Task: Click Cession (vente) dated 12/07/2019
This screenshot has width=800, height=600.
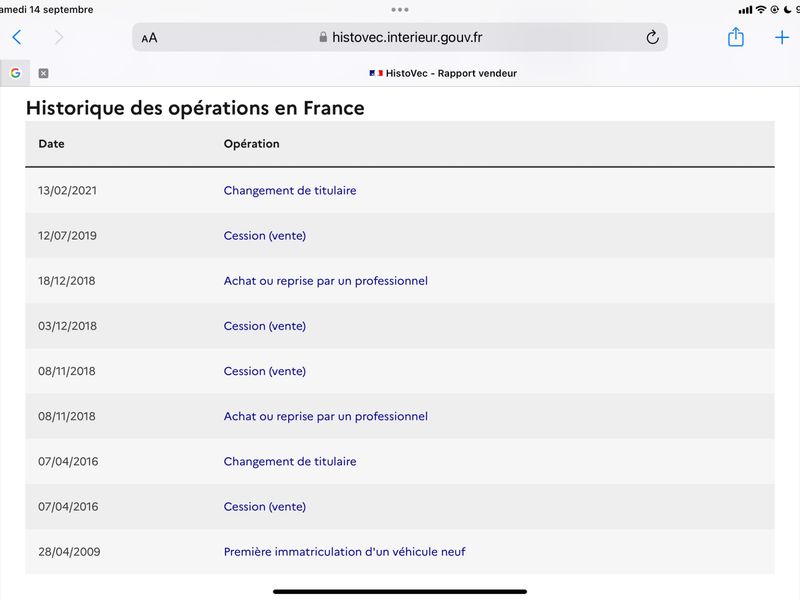Action: tap(265, 236)
